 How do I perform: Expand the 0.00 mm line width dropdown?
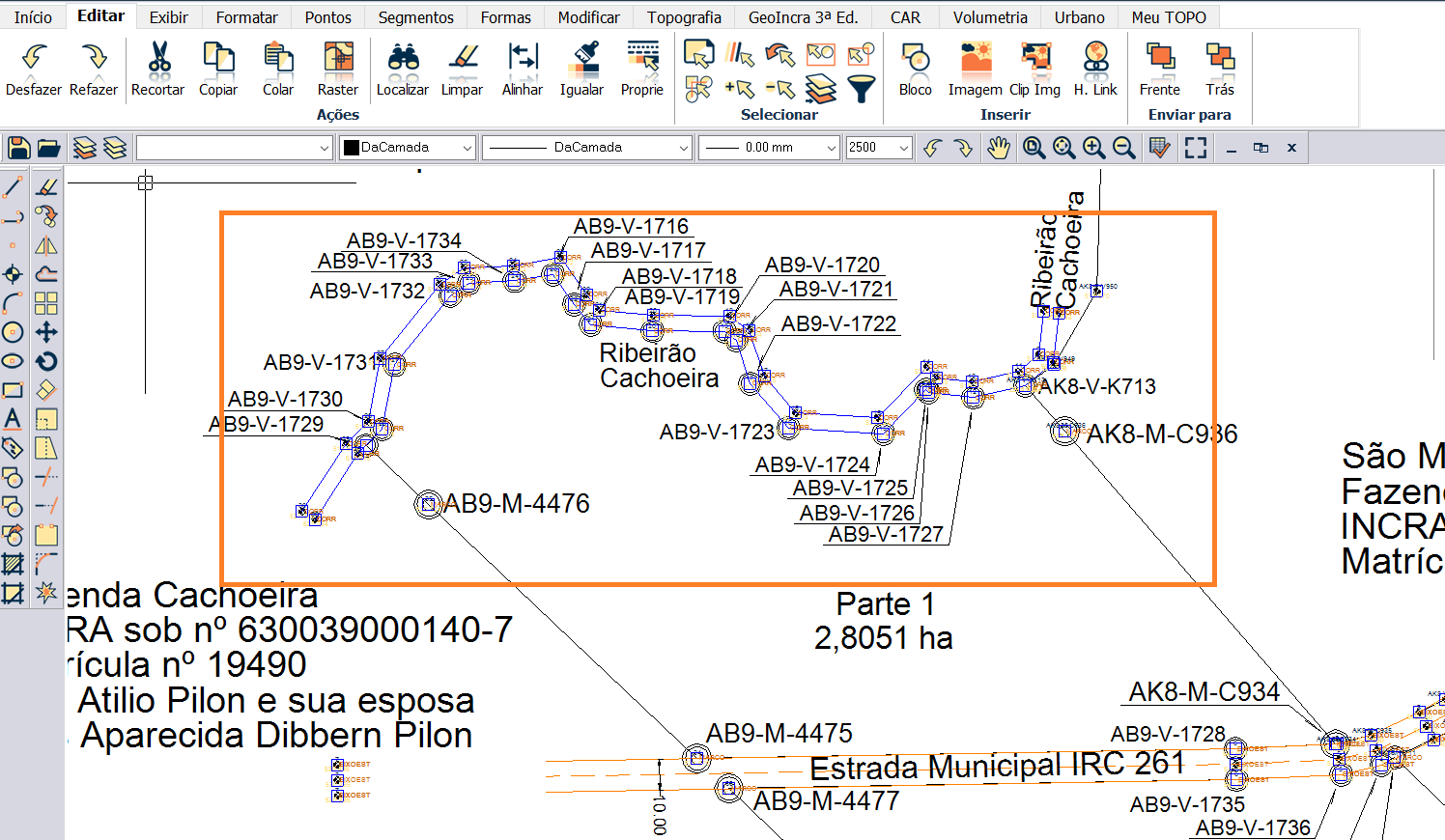831,148
